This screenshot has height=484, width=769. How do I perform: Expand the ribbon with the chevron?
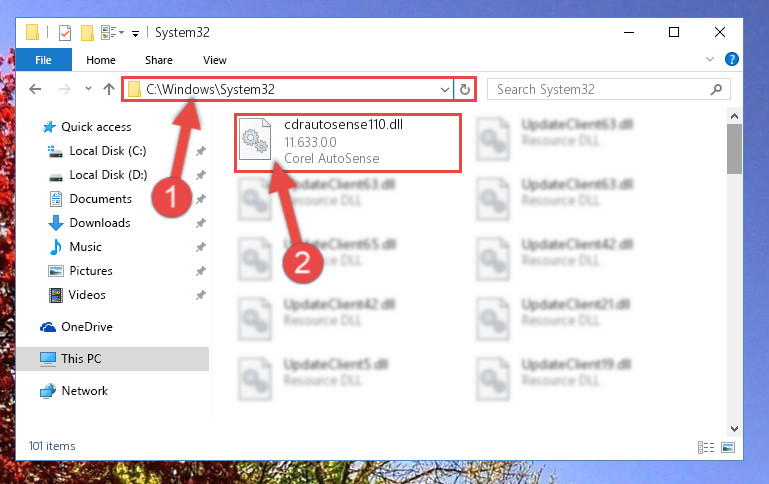(x=710, y=59)
